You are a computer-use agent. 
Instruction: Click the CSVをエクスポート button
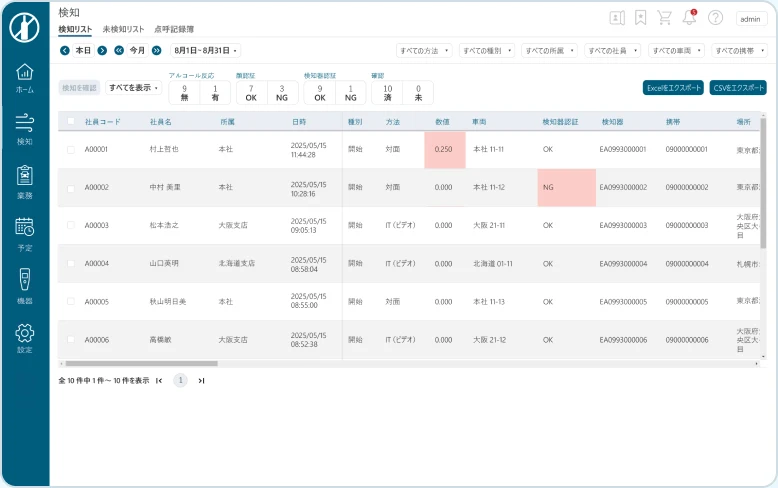click(738, 88)
